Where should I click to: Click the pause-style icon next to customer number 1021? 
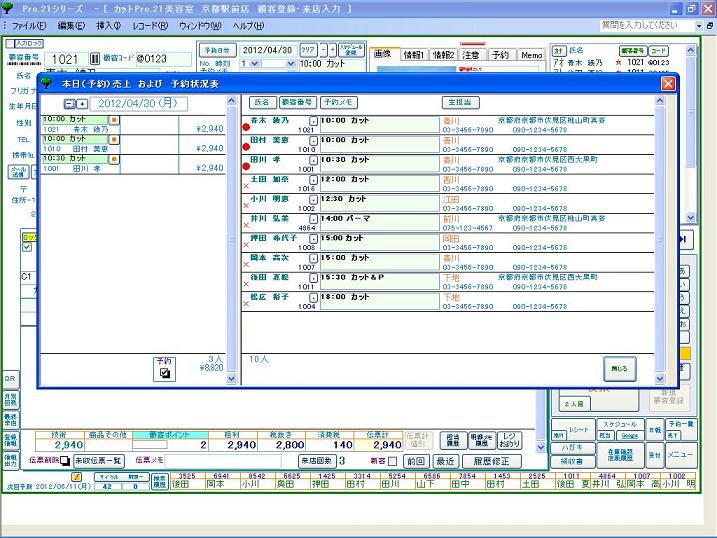[95, 59]
